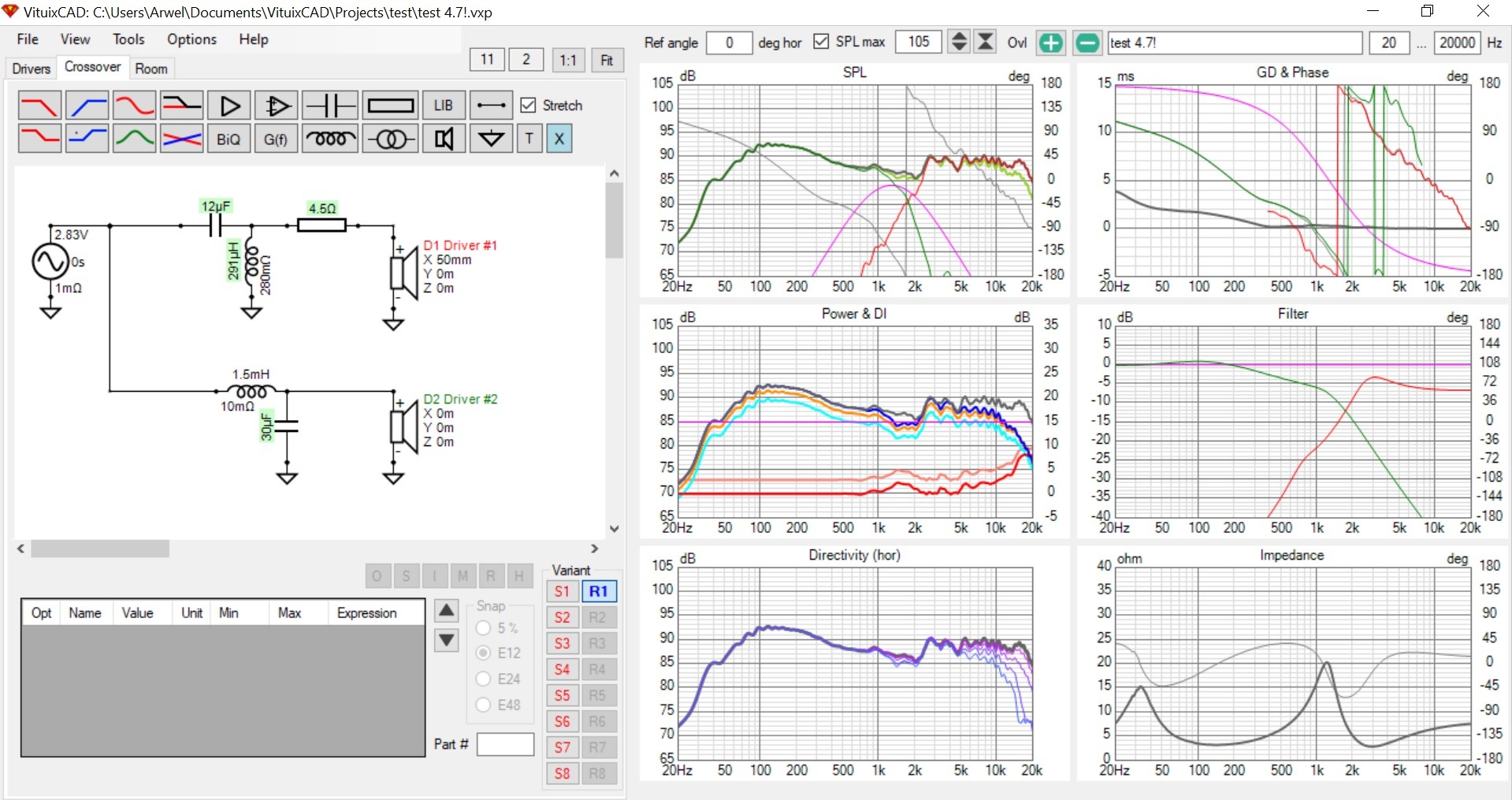Remove overlay with green minus button

click(x=1087, y=43)
